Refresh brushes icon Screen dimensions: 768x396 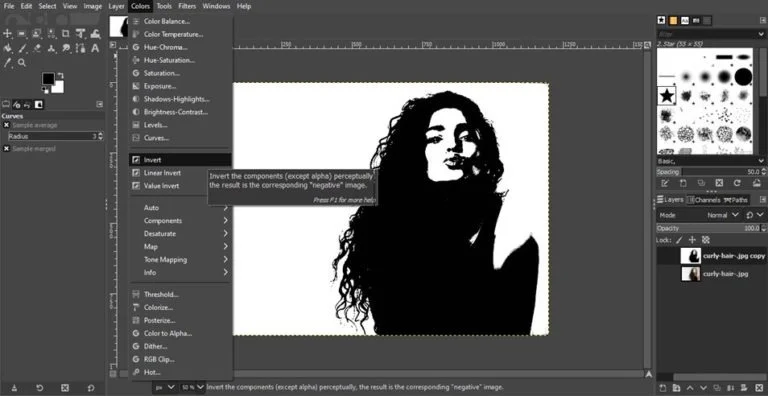click(737, 183)
